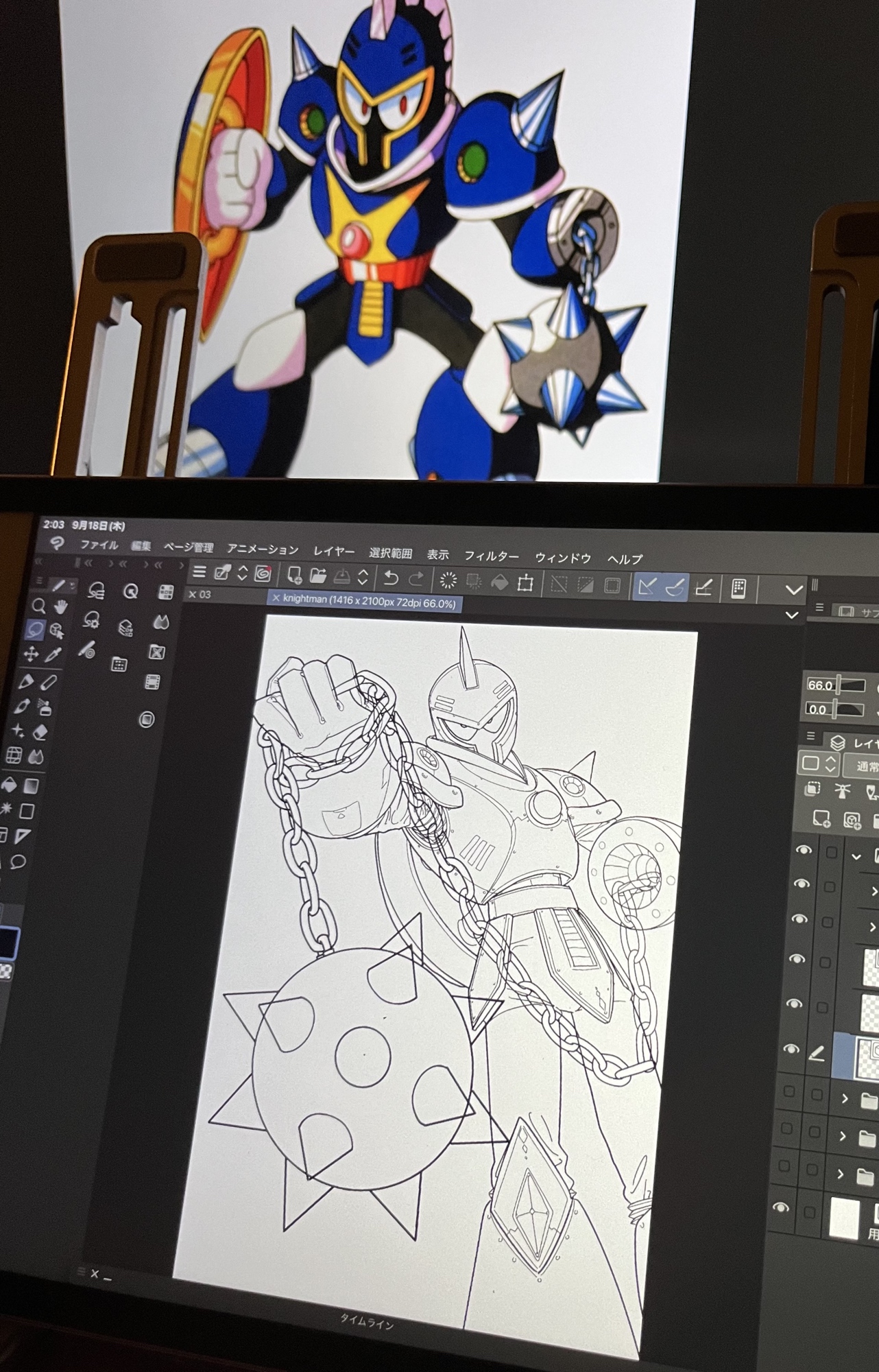This screenshot has width=879, height=1372.
Task: Pick the Eyedropper tool
Action: [x=53, y=654]
